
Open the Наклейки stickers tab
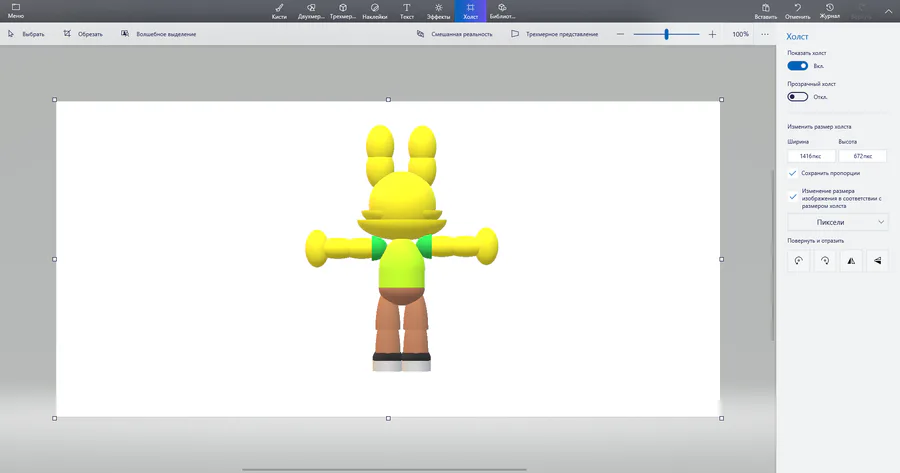click(375, 11)
